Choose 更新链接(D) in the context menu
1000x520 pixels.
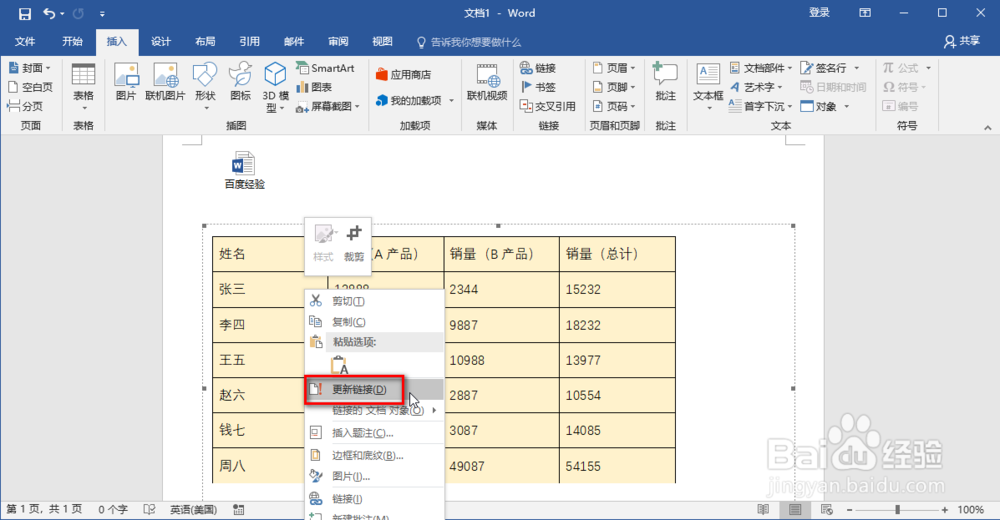click(x=374, y=389)
